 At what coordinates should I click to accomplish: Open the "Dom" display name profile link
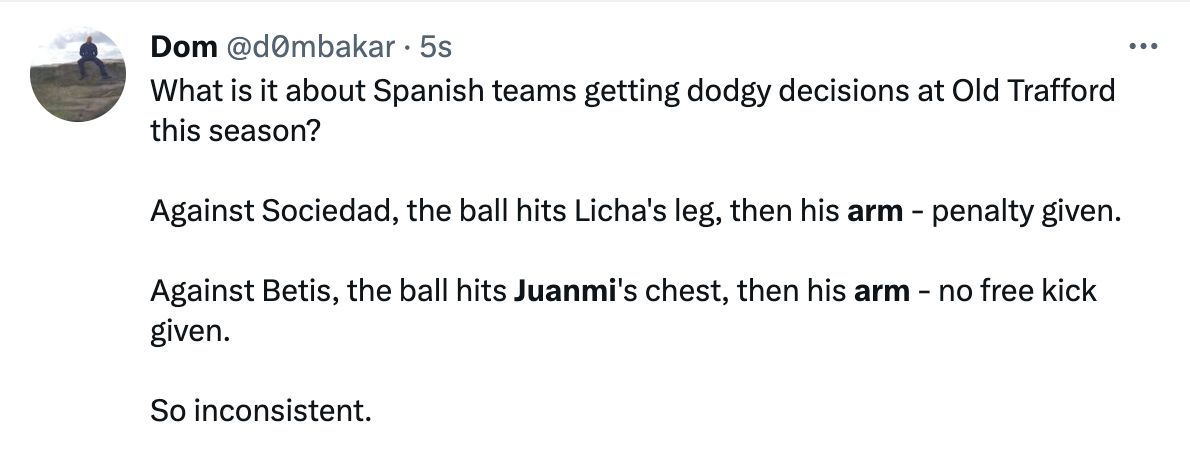pyautogui.click(x=177, y=47)
